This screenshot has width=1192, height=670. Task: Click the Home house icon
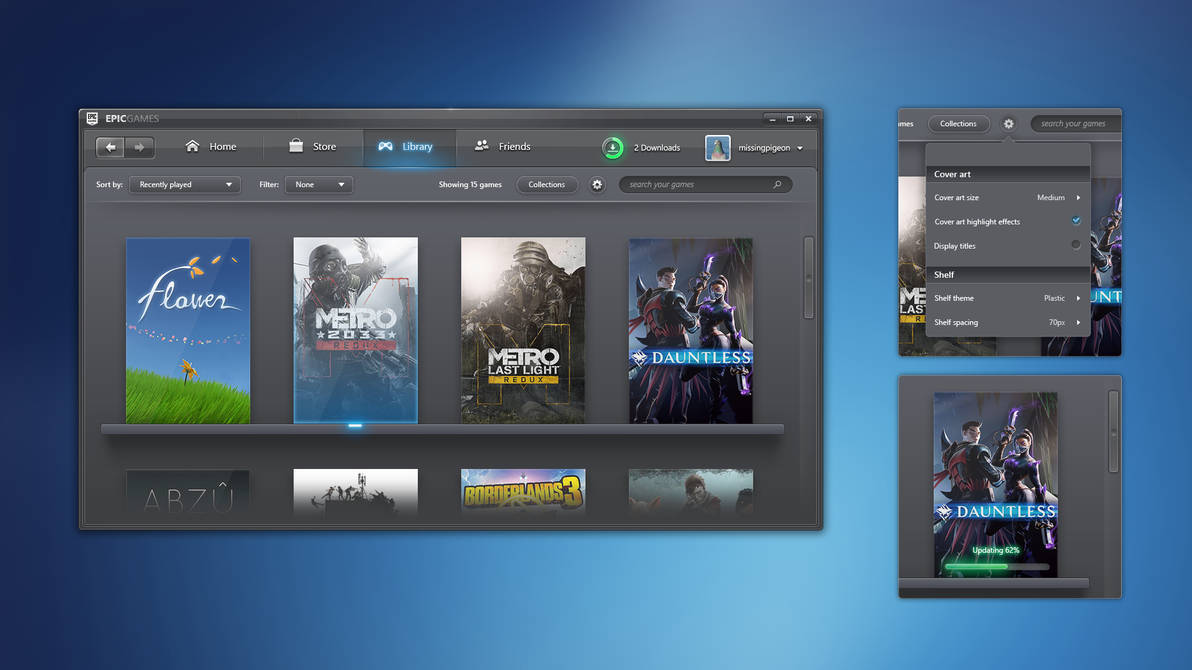pyautogui.click(x=192, y=146)
